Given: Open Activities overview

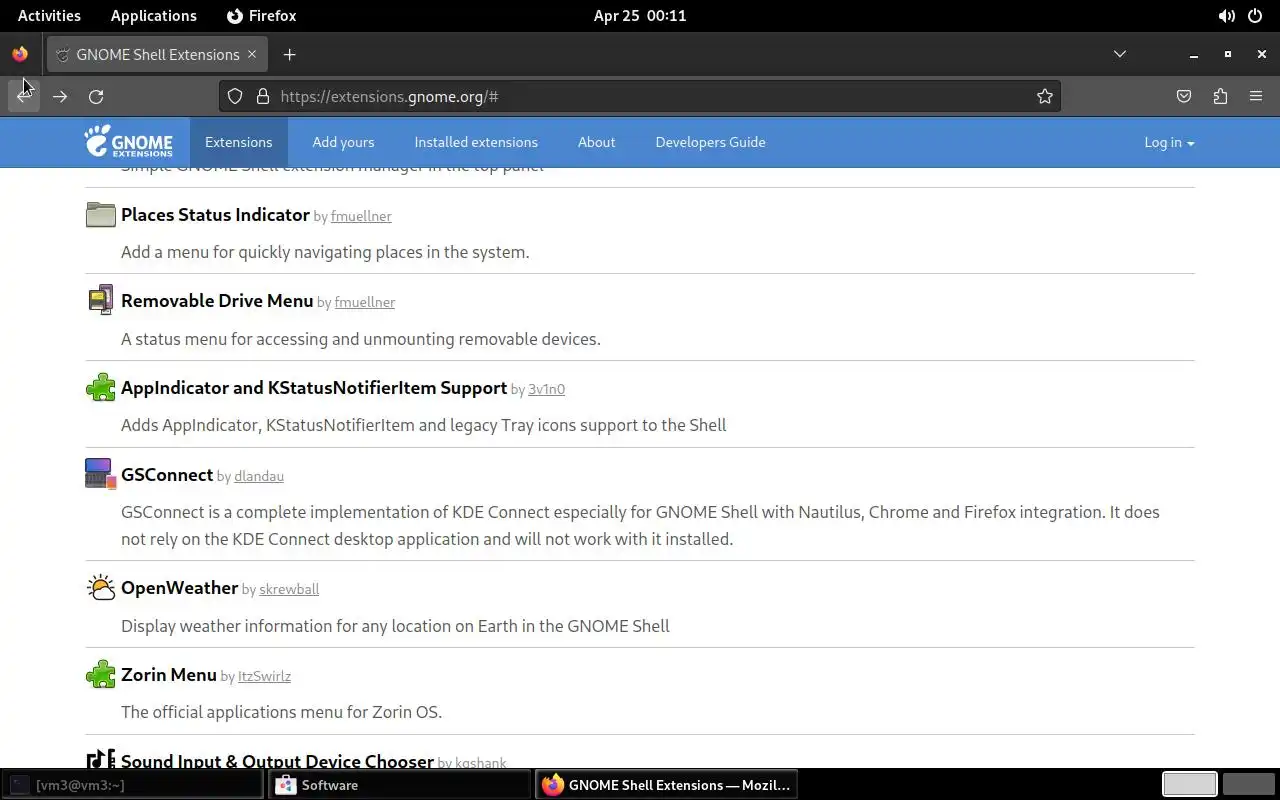Looking at the screenshot, I should pyautogui.click(x=49, y=16).
